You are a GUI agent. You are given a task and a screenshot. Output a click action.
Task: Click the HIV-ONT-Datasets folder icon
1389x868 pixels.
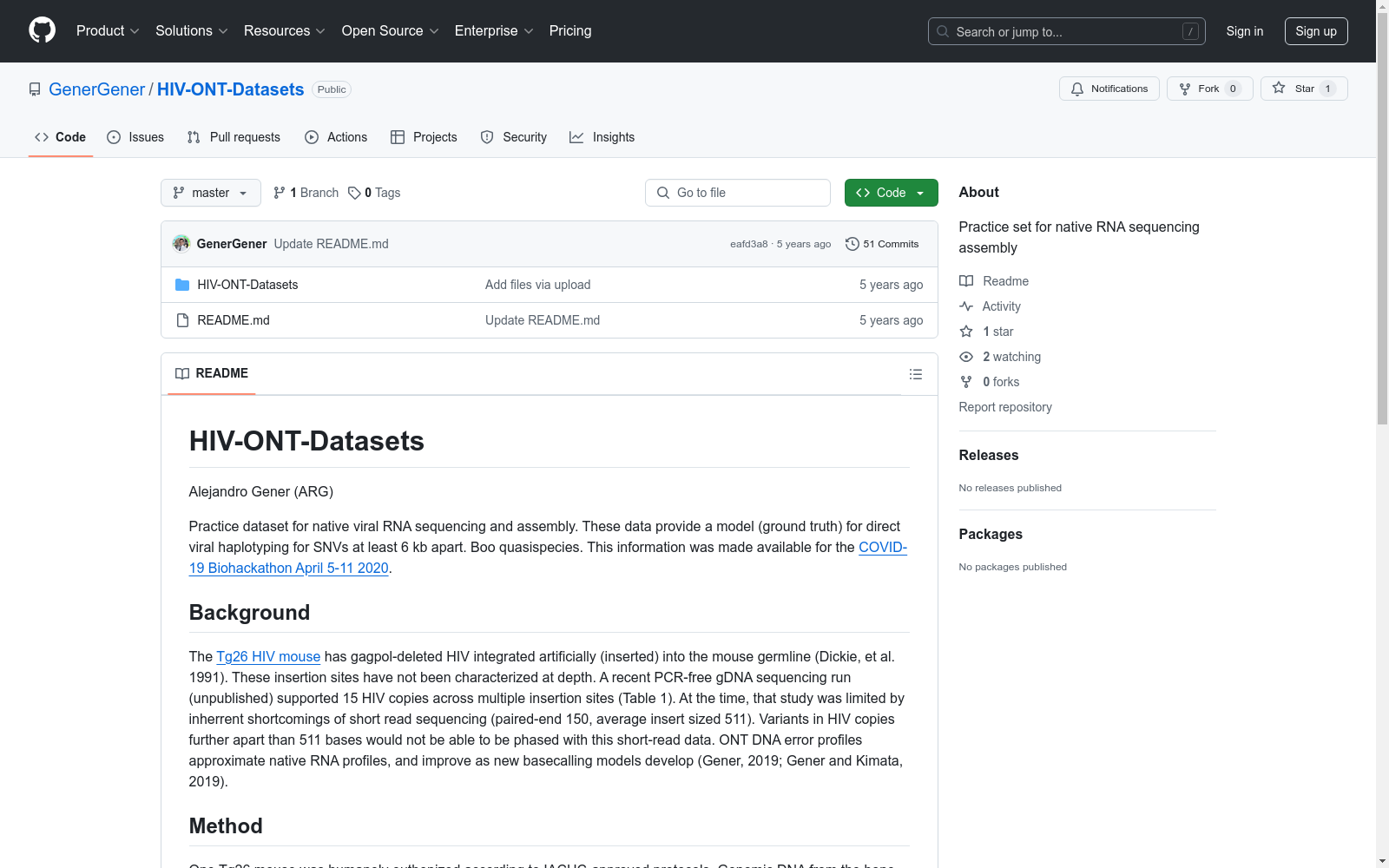pyautogui.click(x=182, y=285)
